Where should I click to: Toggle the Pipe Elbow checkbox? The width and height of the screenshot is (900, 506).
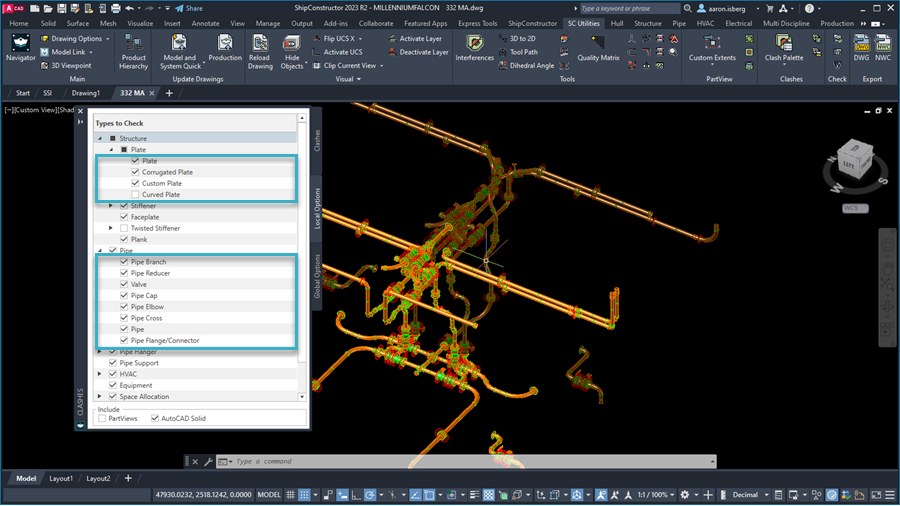pos(124,306)
